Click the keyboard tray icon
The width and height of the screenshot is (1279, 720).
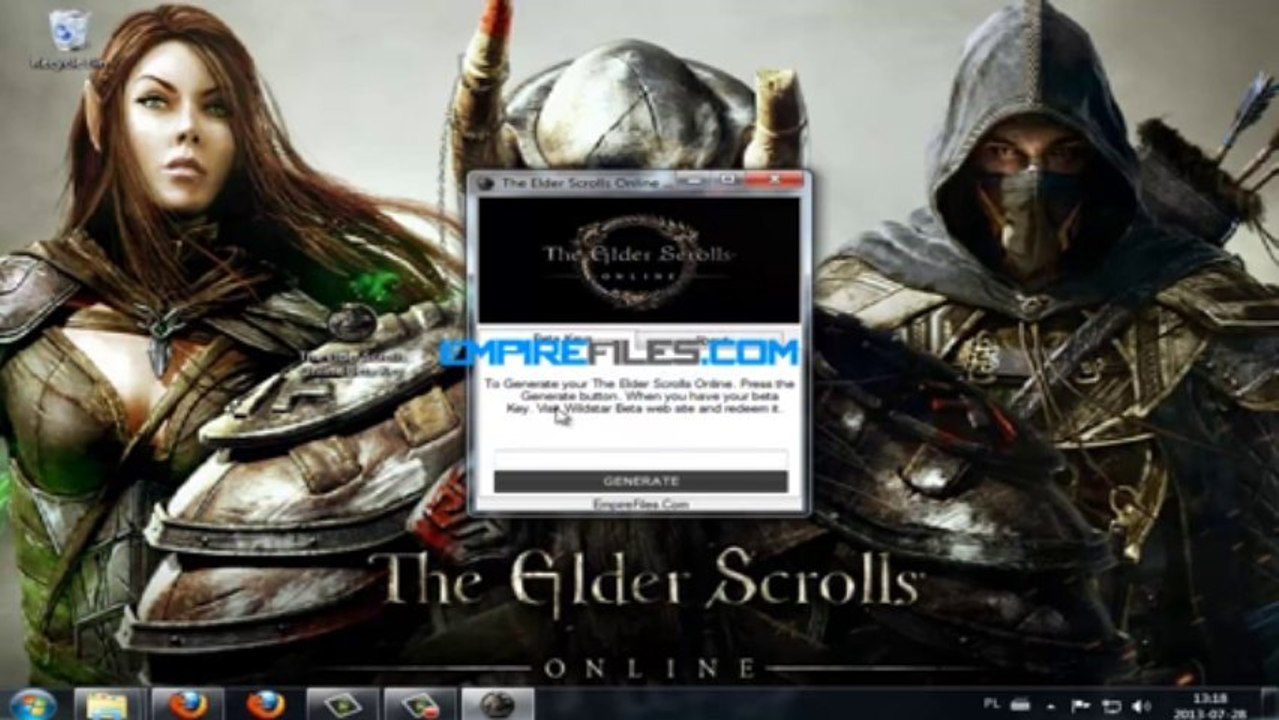1020,704
